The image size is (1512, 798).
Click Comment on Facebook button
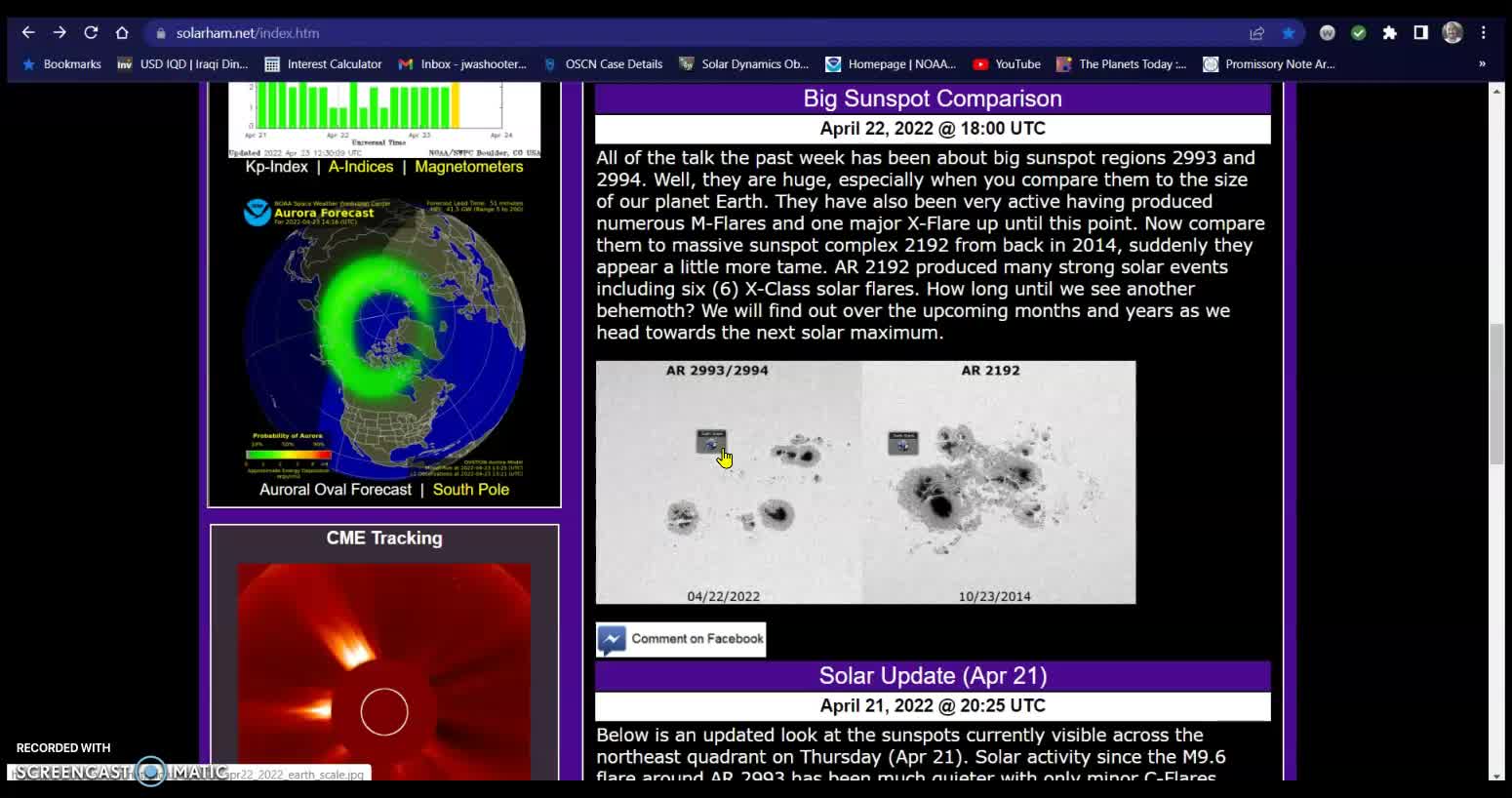pos(681,639)
